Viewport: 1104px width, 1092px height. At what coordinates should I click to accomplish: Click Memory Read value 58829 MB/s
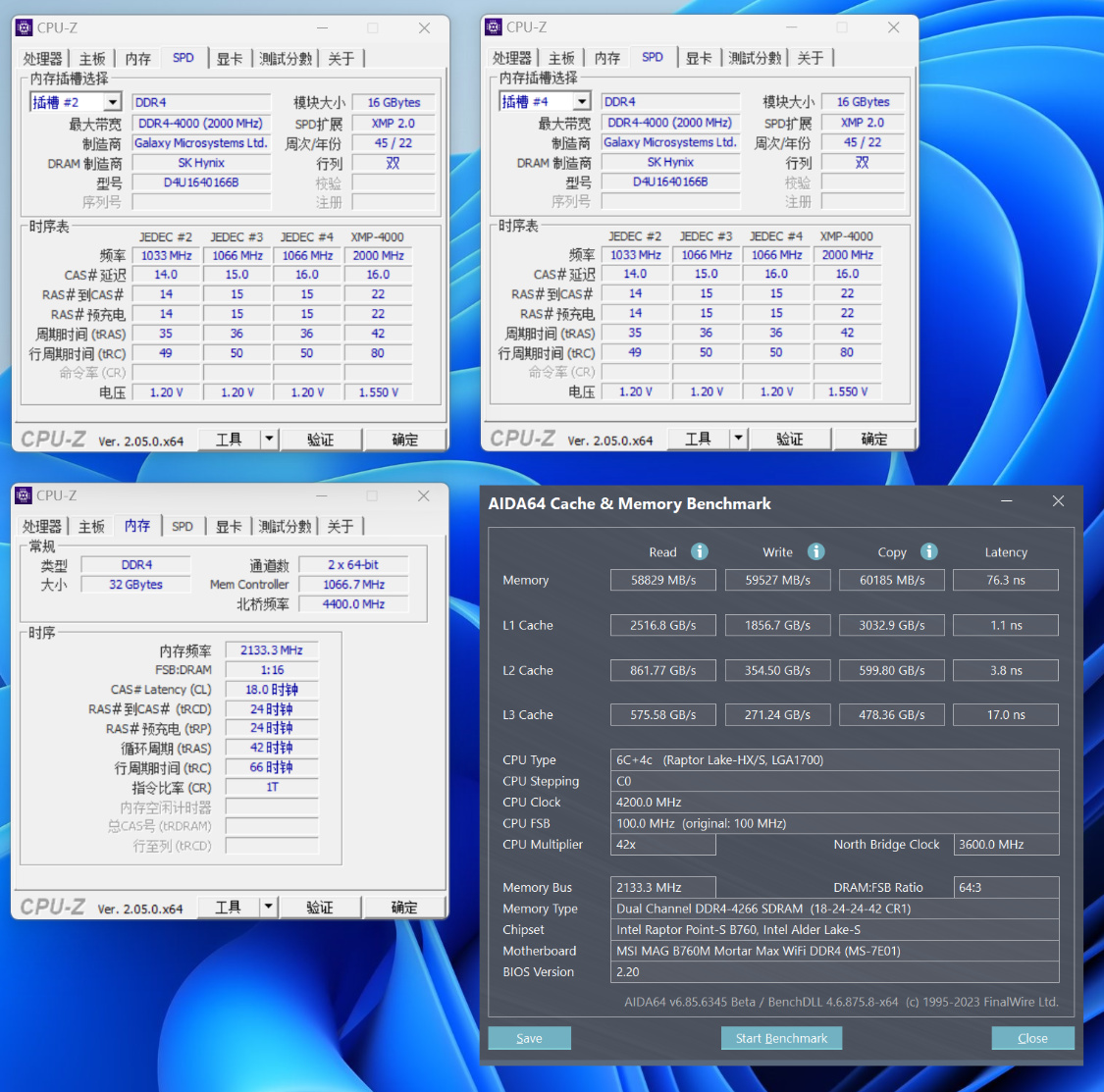click(x=663, y=580)
